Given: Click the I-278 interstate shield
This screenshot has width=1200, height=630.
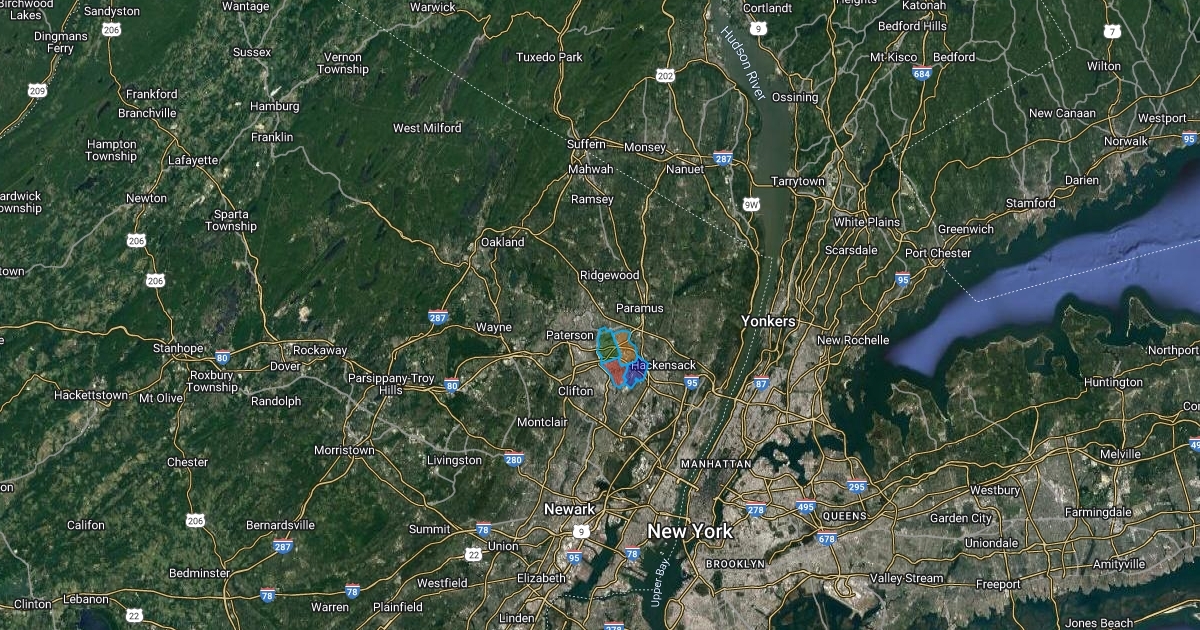Looking at the screenshot, I should click(x=755, y=509).
